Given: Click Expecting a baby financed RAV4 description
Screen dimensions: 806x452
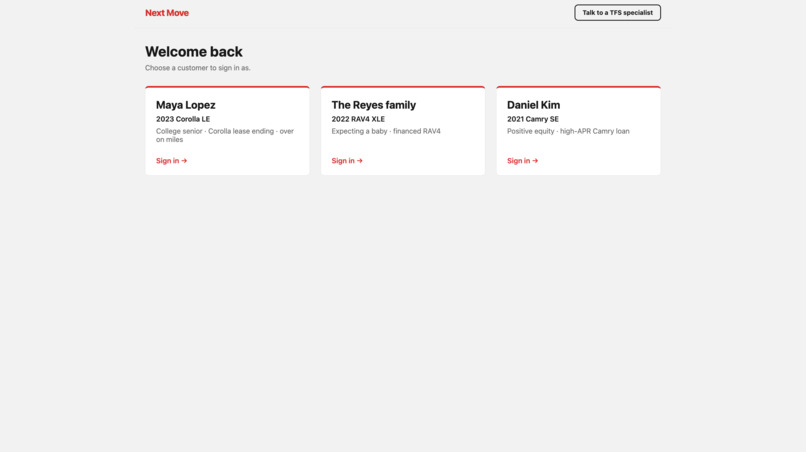Looking at the screenshot, I should 386,131.
